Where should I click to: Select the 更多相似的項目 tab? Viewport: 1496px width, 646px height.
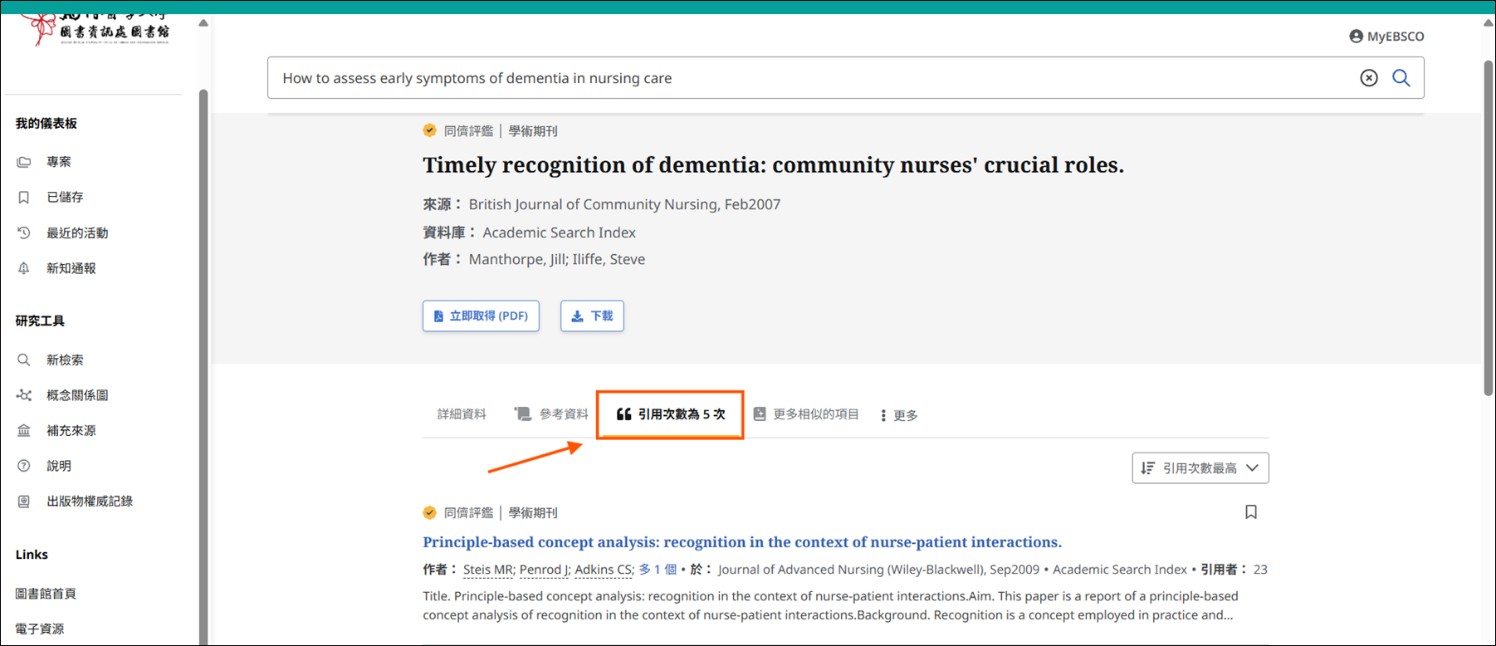pyautogui.click(x=806, y=414)
